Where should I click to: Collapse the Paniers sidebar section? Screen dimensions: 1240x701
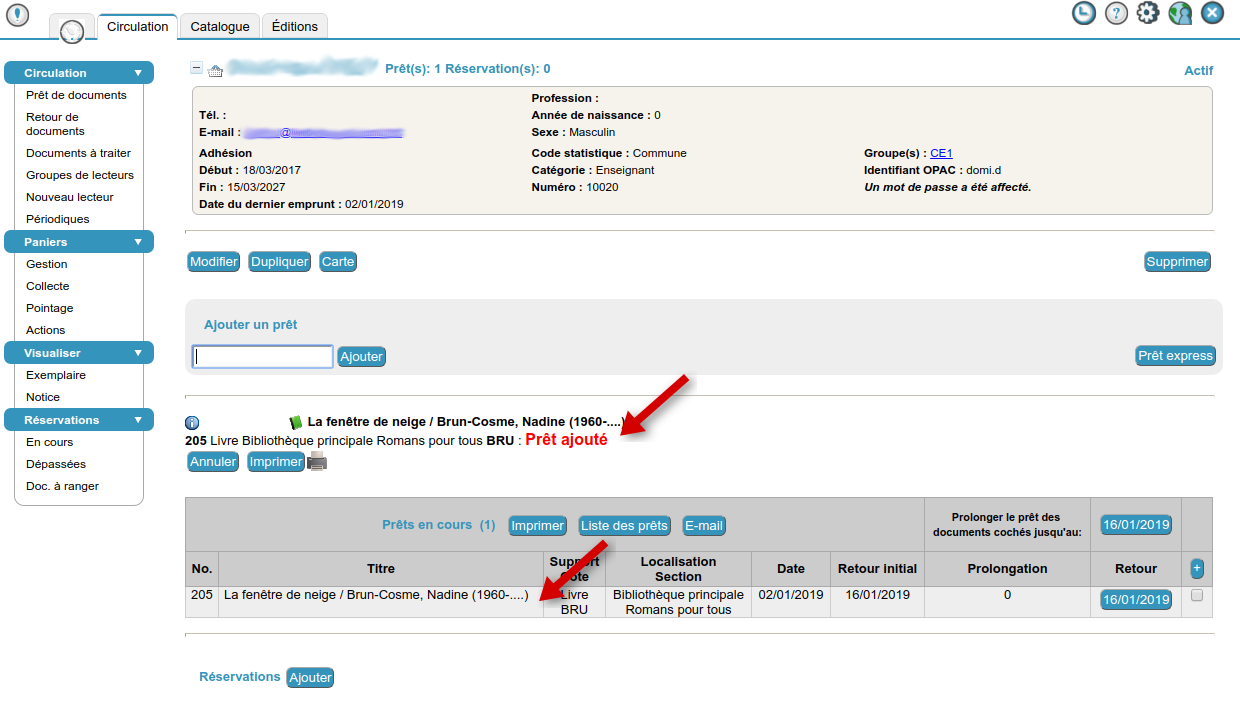point(138,242)
